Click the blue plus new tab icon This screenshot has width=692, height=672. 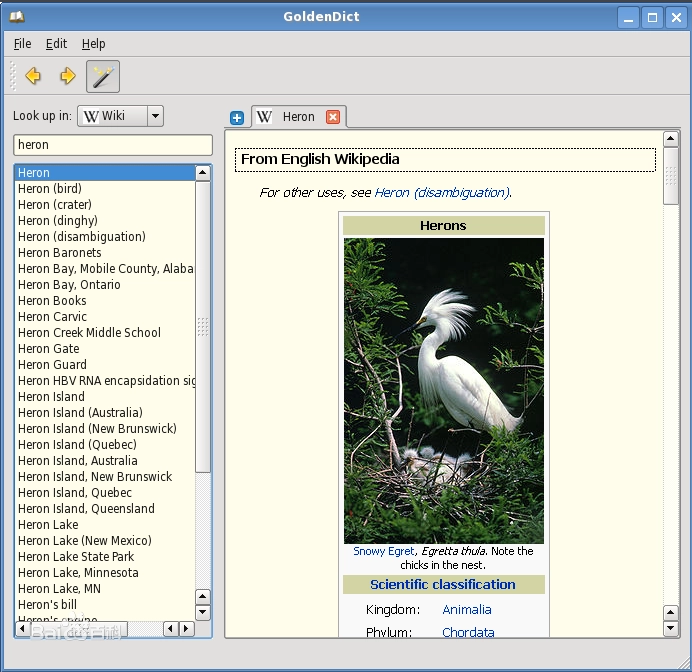click(x=237, y=118)
